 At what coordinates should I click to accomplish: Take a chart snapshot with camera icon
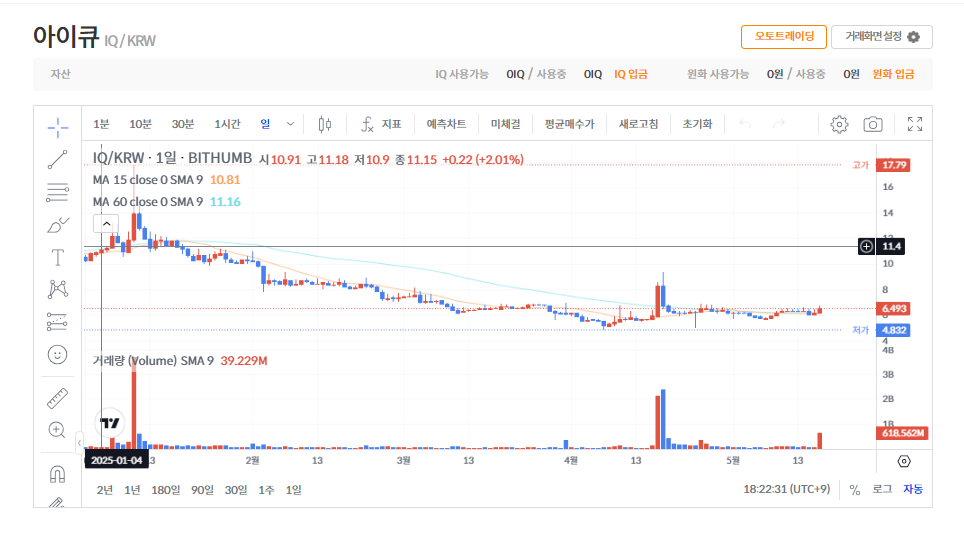[873, 124]
